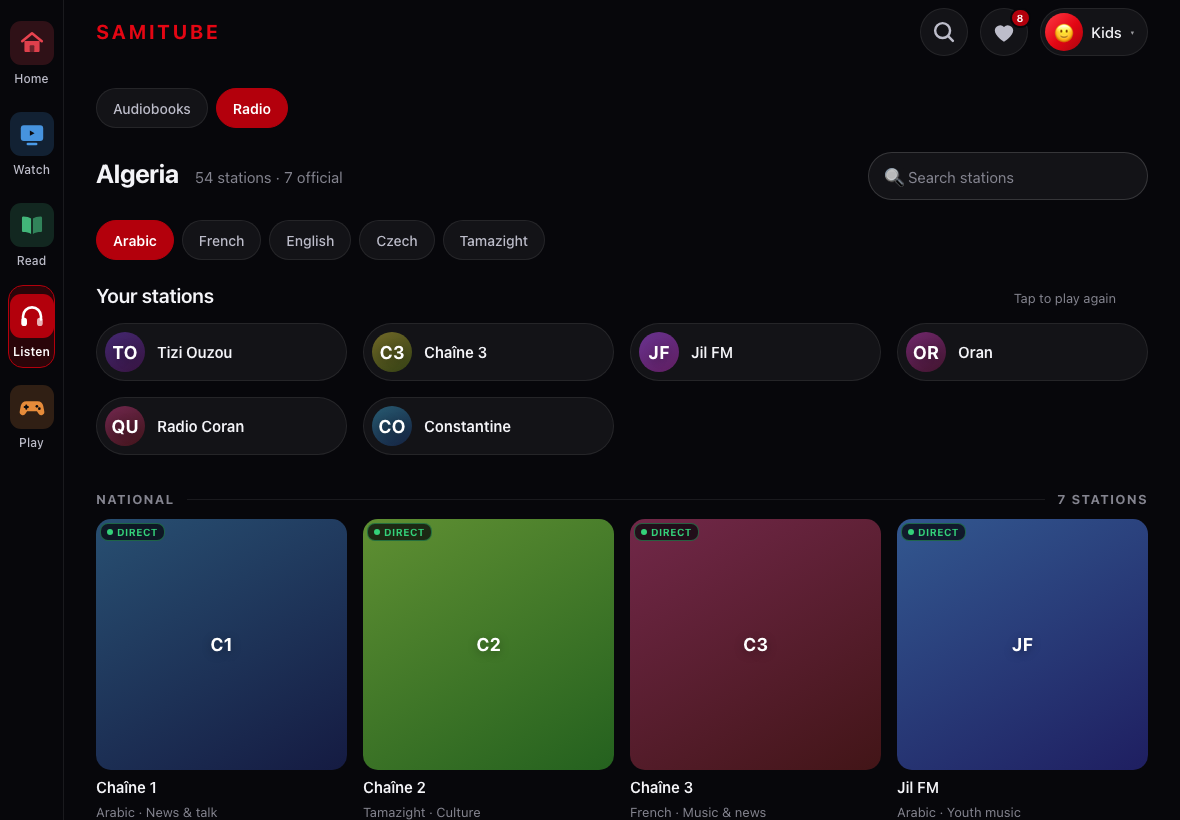Switch to the Audiobooks tab
The height and width of the screenshot is (820, 1180).
coord(152,108)
